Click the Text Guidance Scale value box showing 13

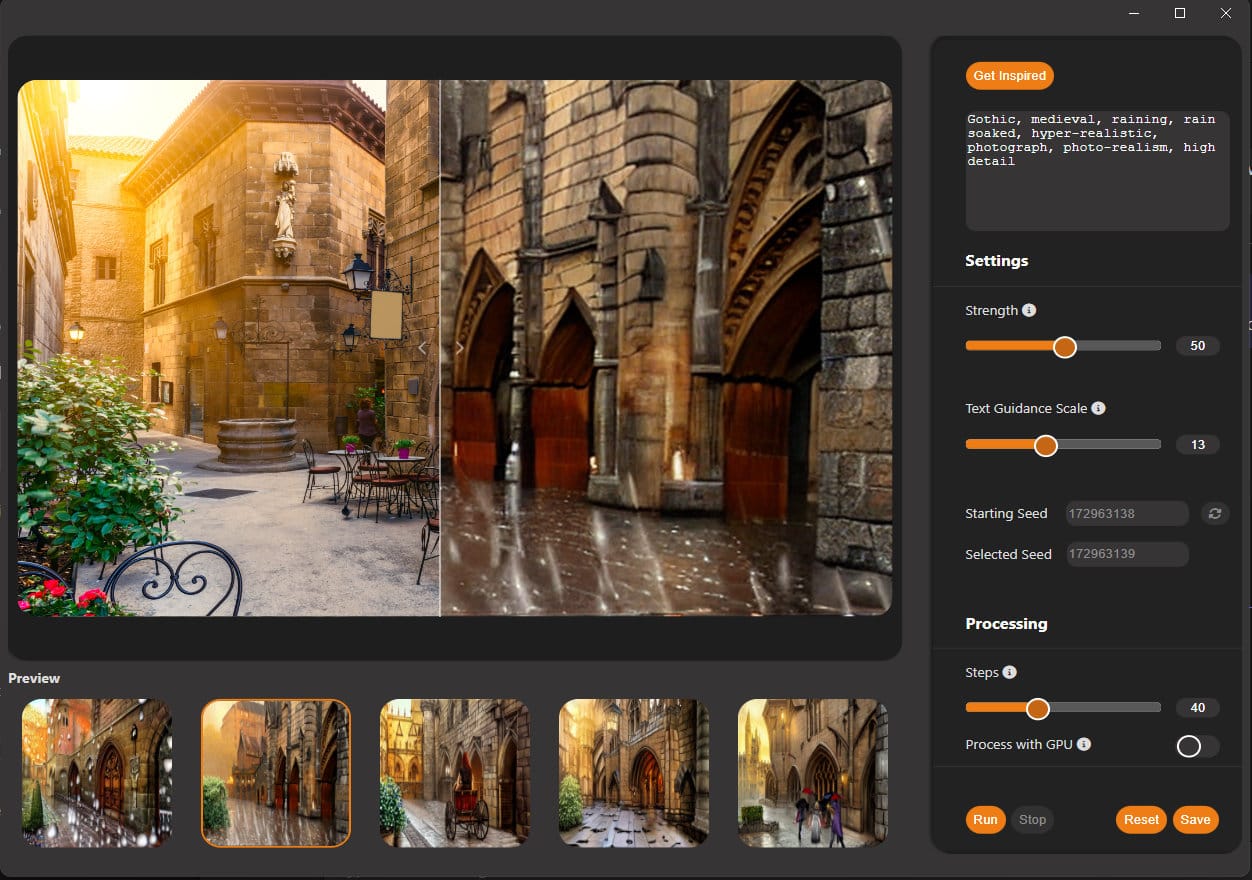click(x=1197, y=445)
